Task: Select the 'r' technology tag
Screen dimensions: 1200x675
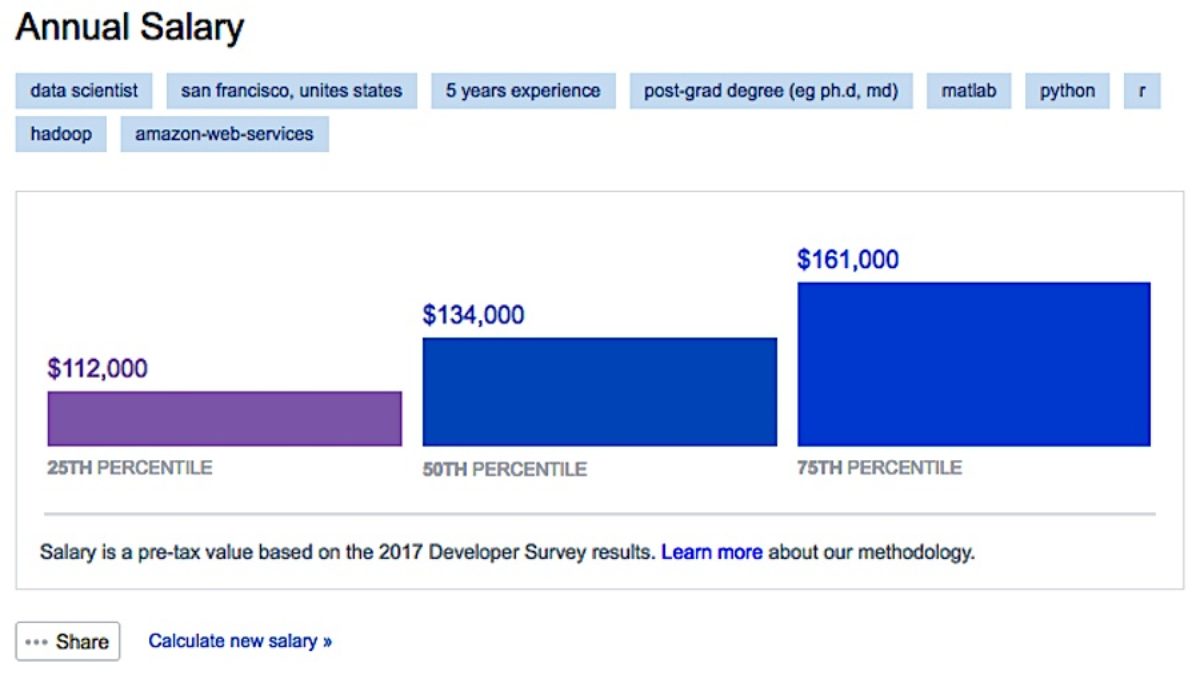Action: 1141,90
